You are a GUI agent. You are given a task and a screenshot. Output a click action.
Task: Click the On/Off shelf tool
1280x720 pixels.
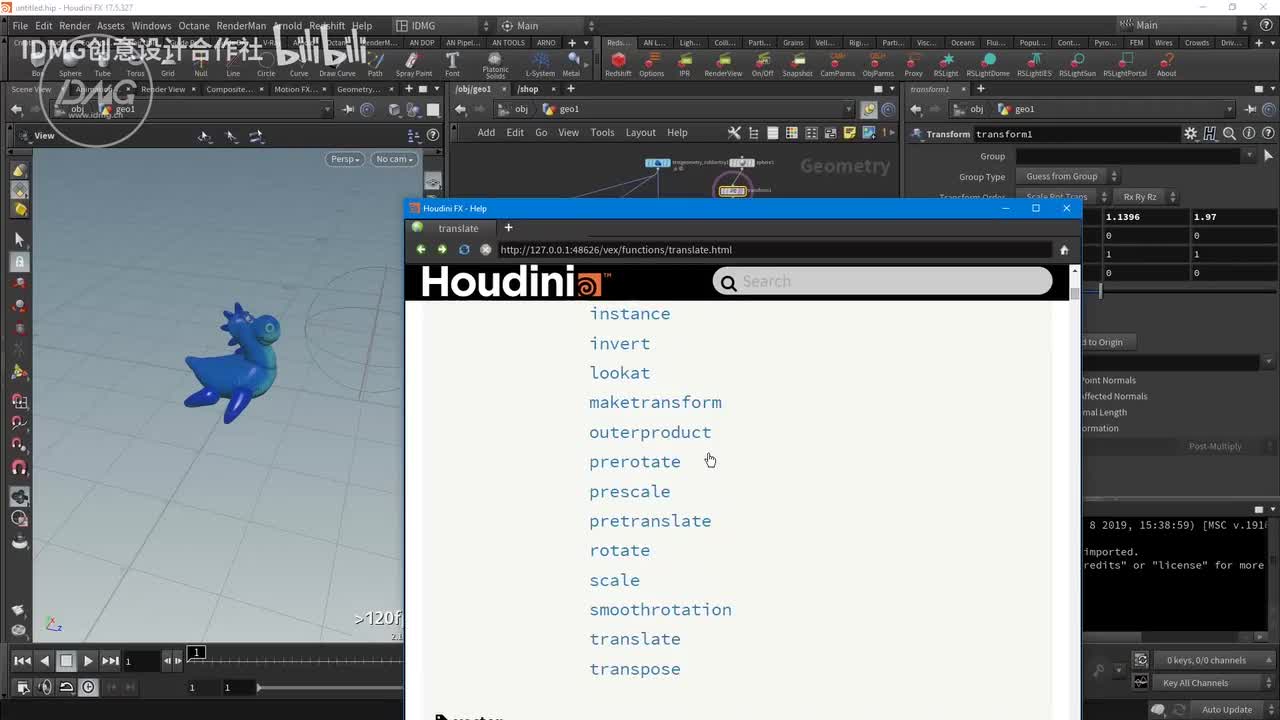(x=762, y=64)
